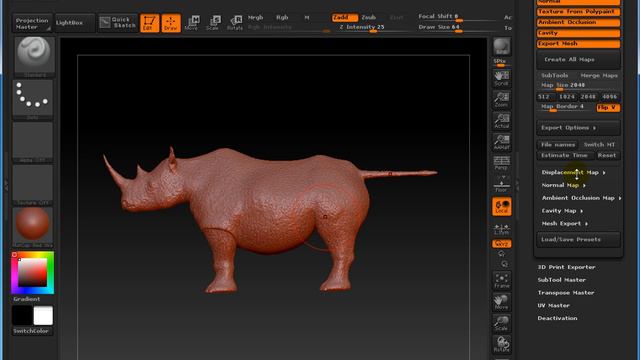Viewport: 640px width, 360px height.
Task: Open SubTool Master plugin menu
Action: (561, 280)
